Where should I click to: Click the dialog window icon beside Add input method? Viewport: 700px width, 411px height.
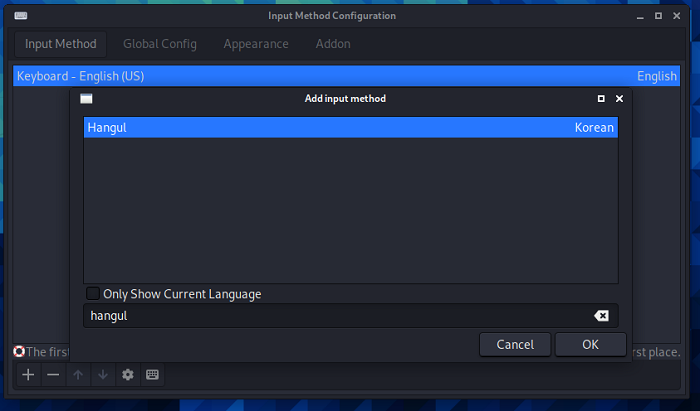(86, 99)
